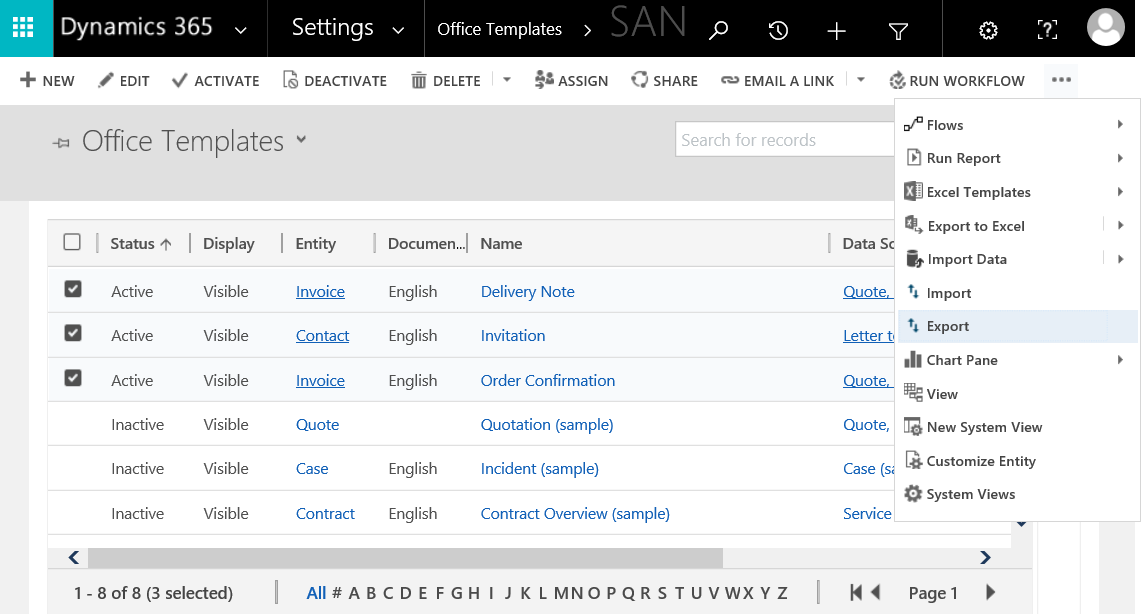Click the help question mark icon

1046,30
